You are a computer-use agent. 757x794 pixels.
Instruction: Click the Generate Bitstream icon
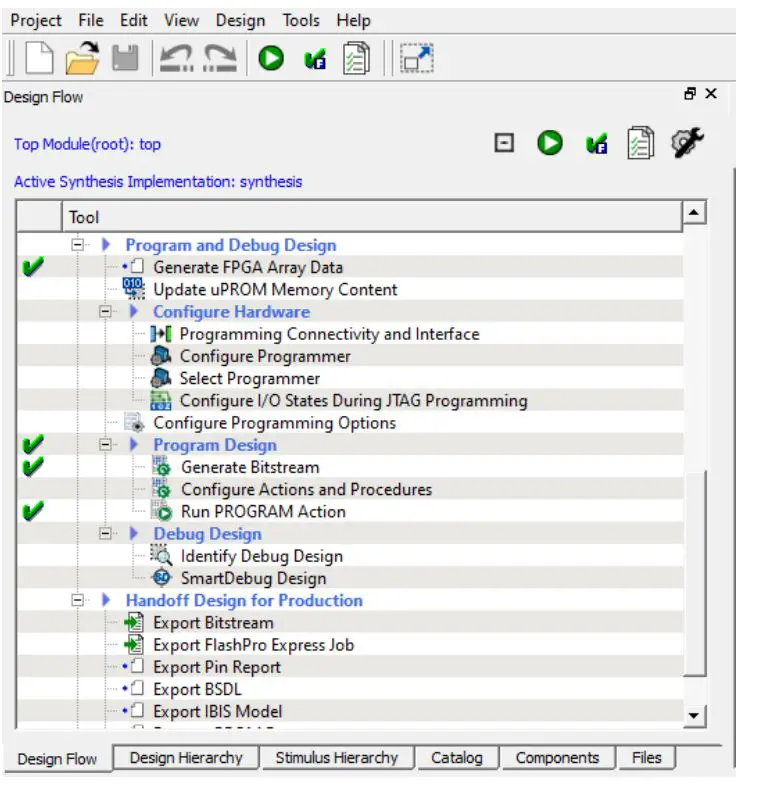pyautogui.click(x=162, y=467)
